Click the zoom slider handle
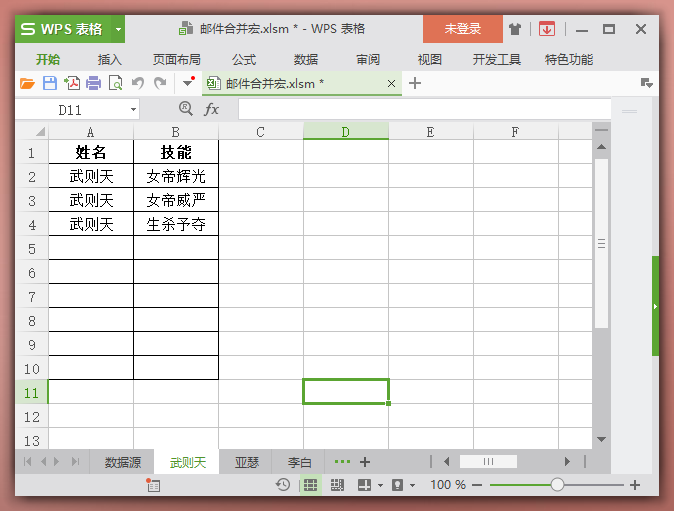This screenshot has width=674, height=511. [x=557, y=485]
